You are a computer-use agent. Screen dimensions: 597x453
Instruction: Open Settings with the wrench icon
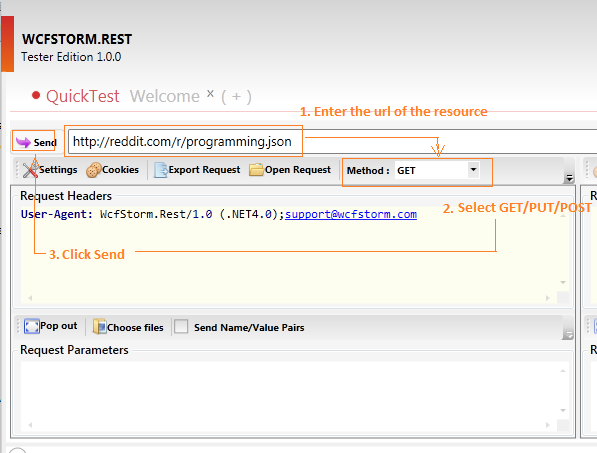click(30, 170)
